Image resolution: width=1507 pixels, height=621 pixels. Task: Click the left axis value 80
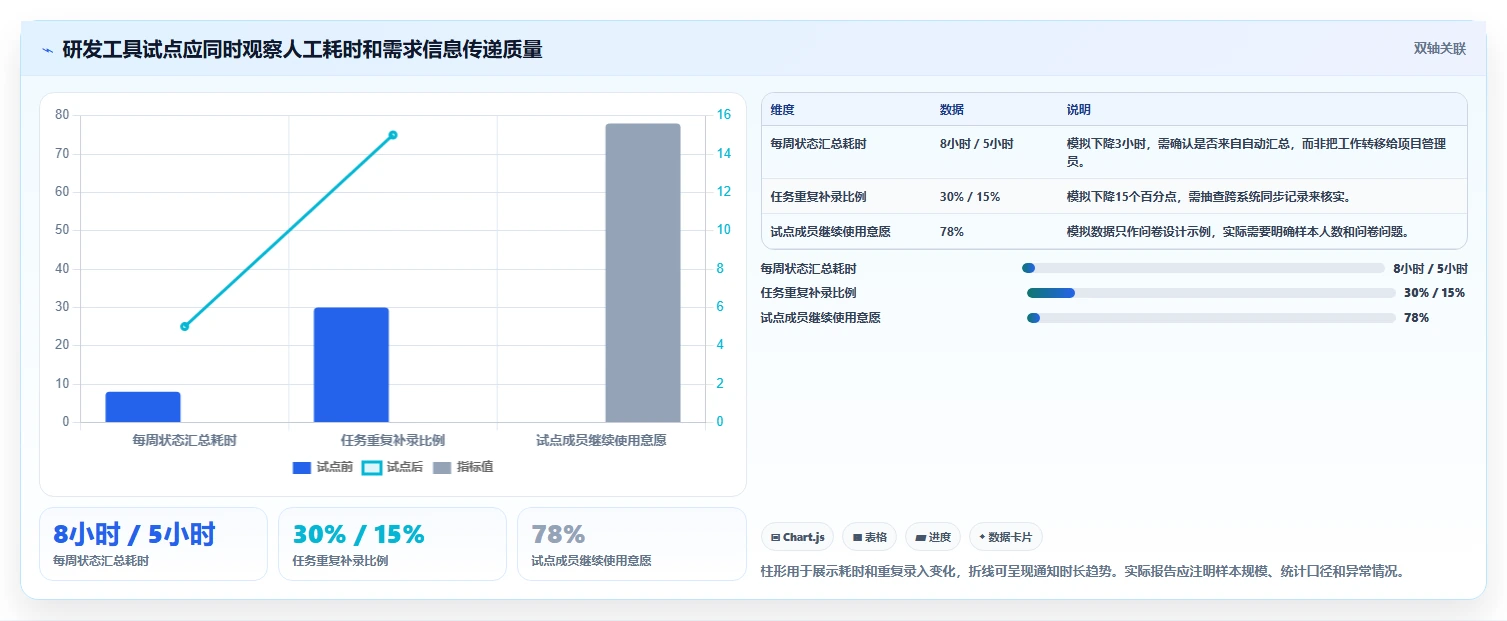[62, 115]
